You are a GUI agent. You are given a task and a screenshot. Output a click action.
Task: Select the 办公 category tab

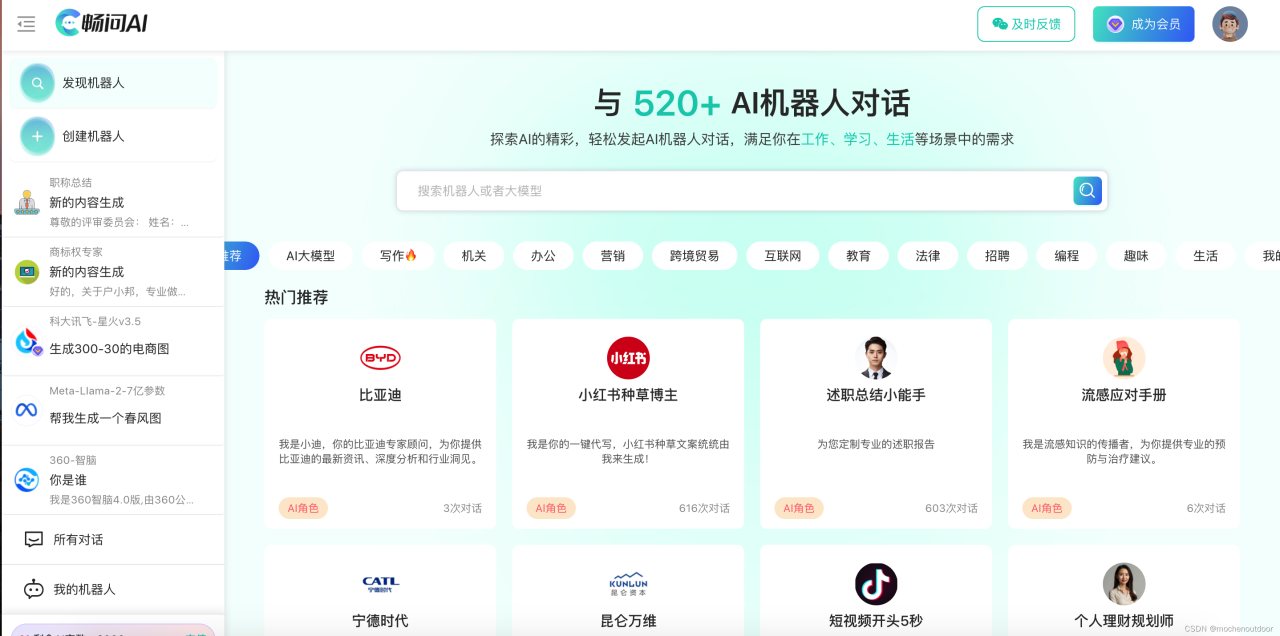[x=543, y=256]
